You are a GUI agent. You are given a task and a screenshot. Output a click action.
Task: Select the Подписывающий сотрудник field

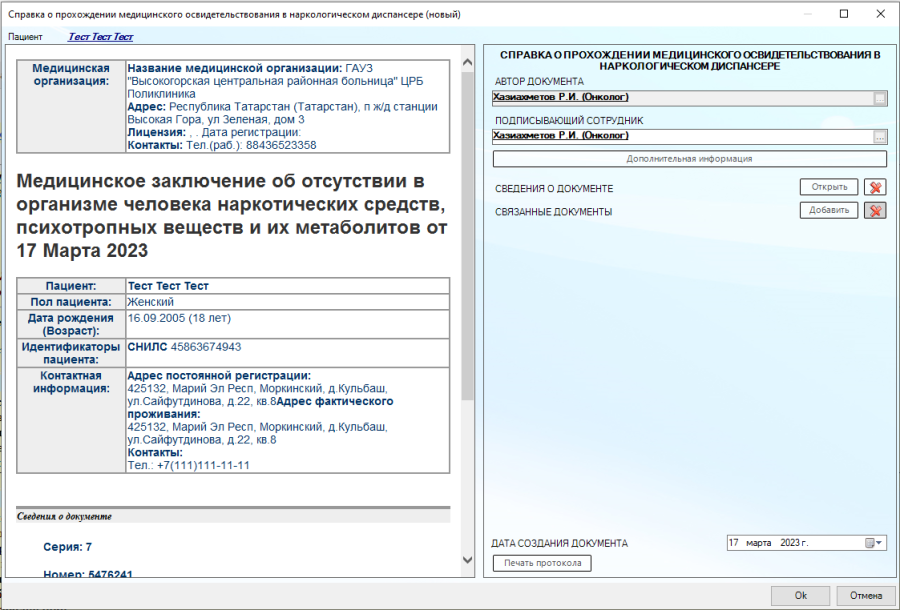[x=683, y=137]
